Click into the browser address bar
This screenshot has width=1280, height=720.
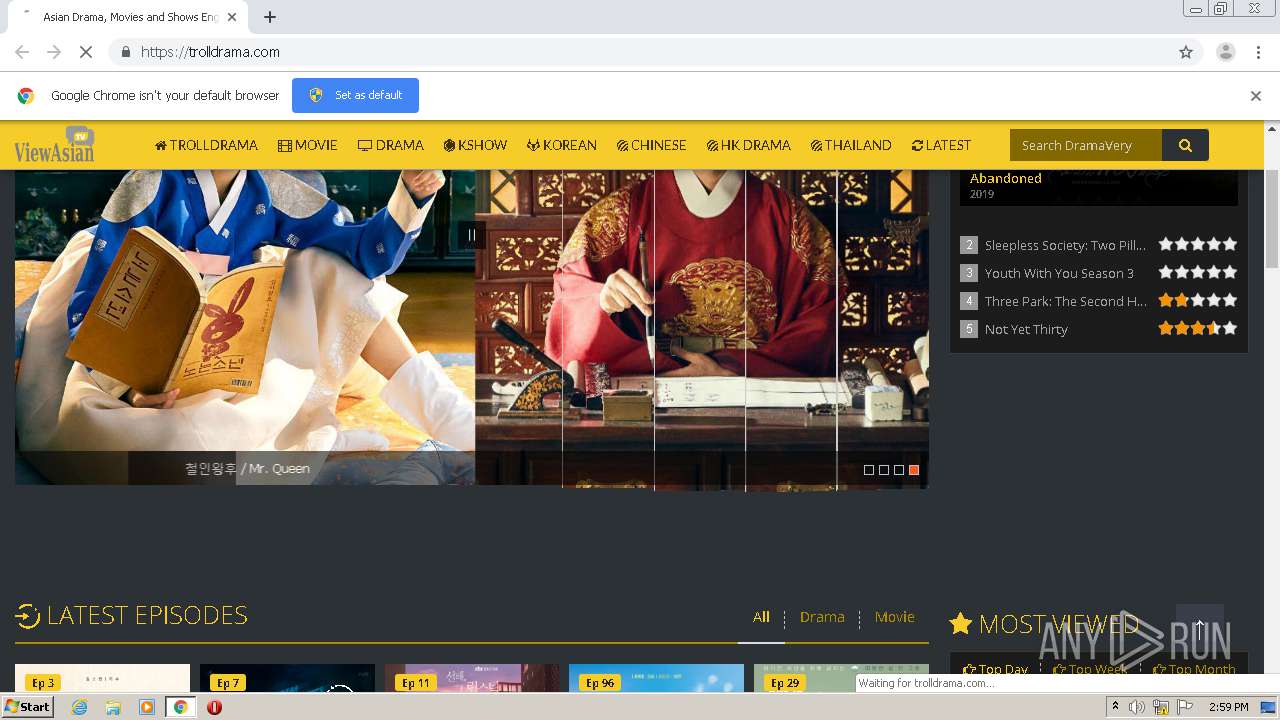pyautogui.click(x=640, y=52)
